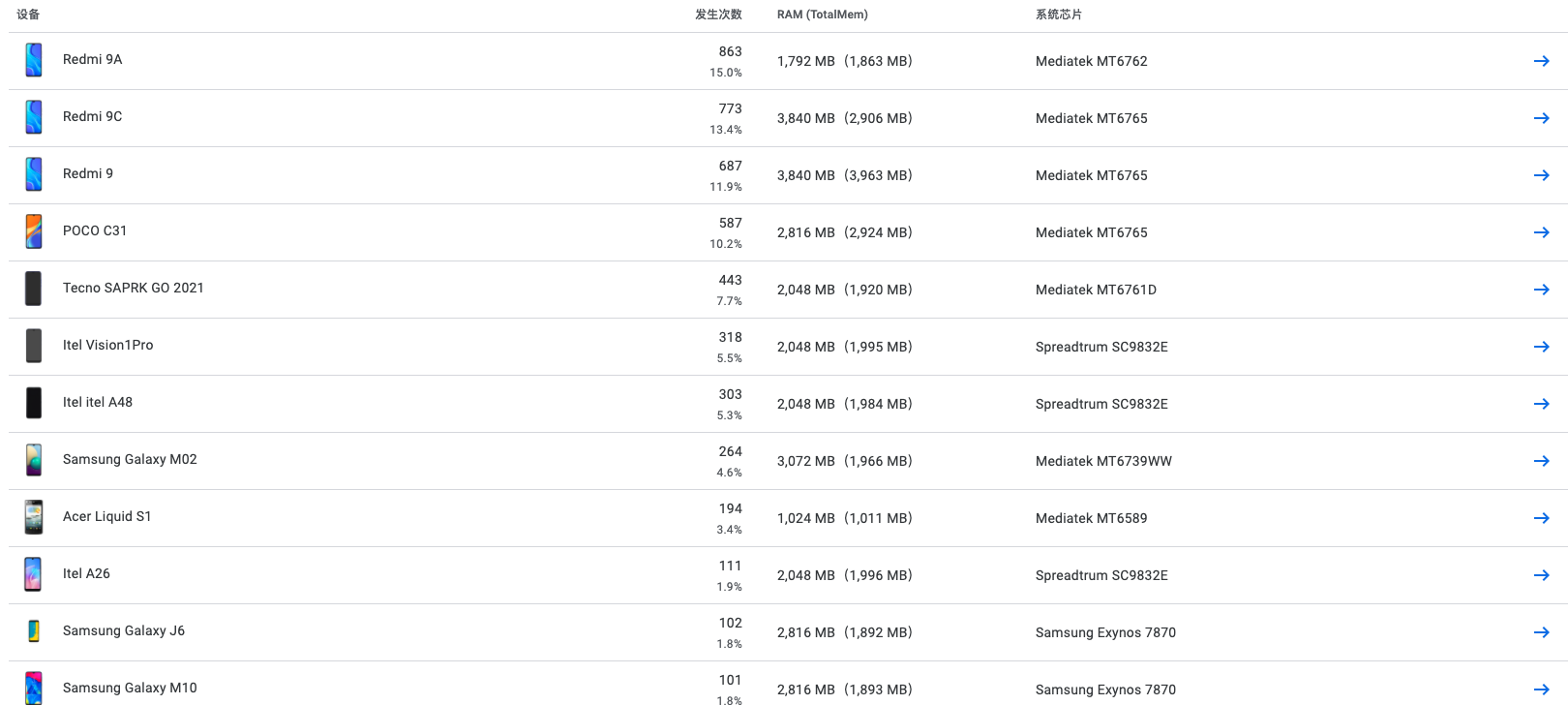Click the Tecno SAPRK GO 2021 thumbnail icon
The image size is (1568, 705).
point(34,288)
